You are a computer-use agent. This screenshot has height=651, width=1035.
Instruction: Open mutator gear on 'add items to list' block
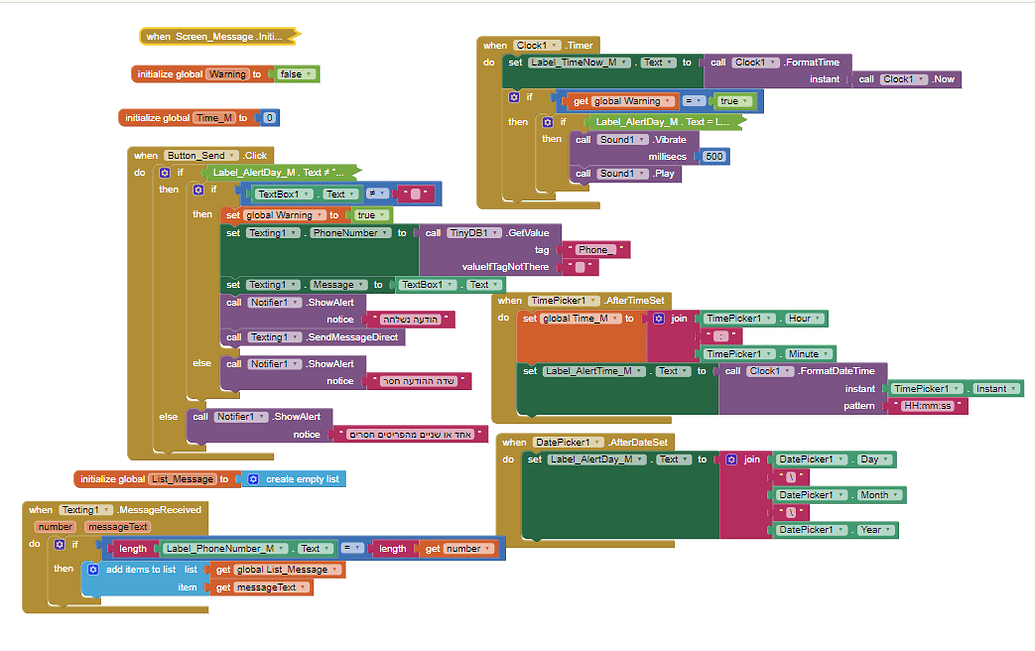pyautogui.click(x=95, y=570)
